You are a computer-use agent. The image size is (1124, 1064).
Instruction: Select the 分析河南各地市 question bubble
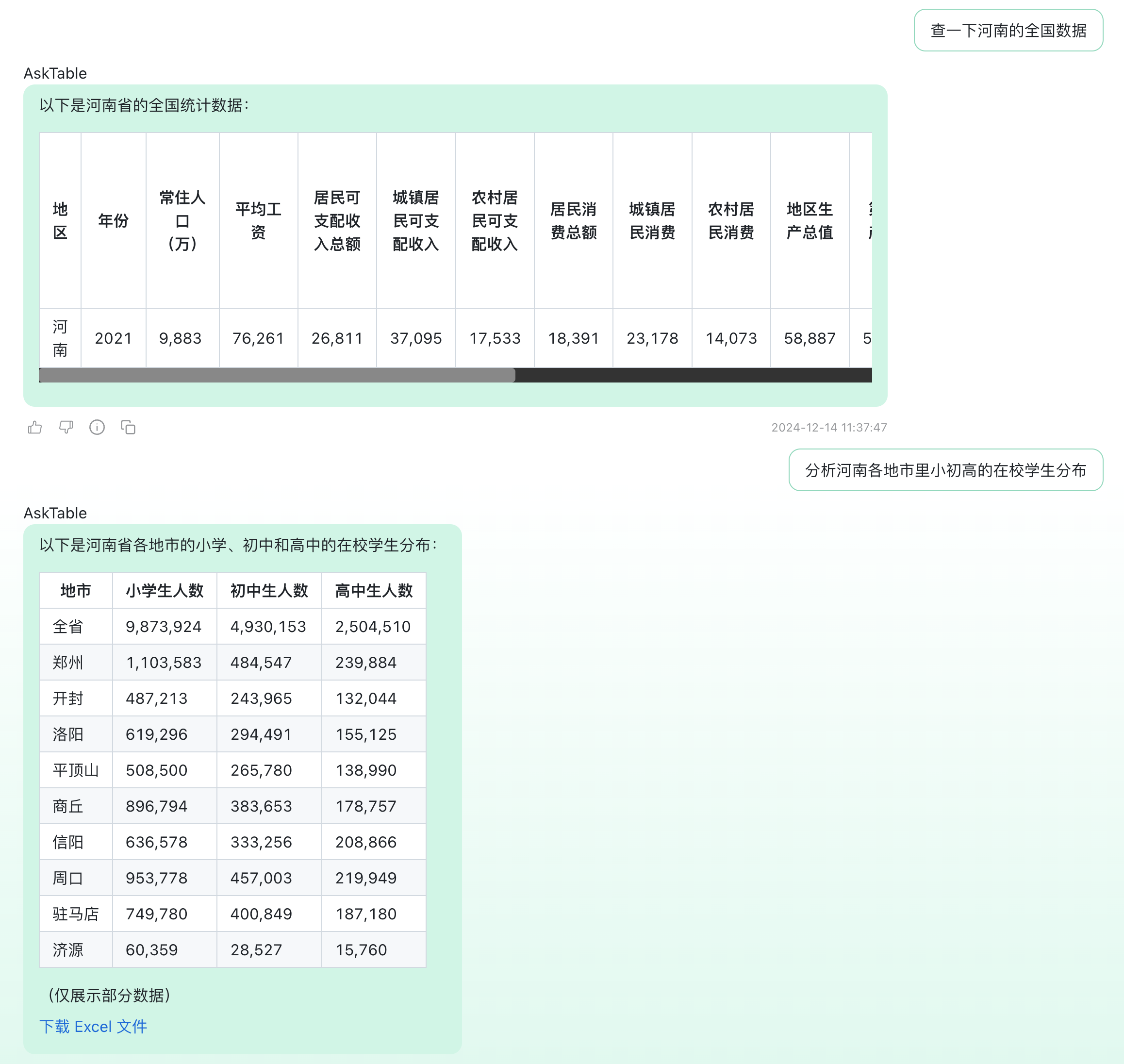[x=945, y=470]
